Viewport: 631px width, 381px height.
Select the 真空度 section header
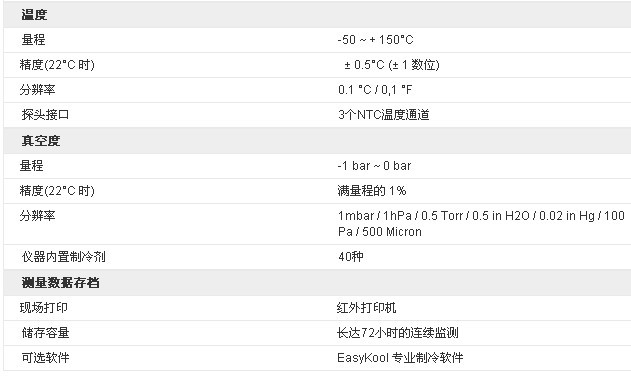click(x=41, y=141)
